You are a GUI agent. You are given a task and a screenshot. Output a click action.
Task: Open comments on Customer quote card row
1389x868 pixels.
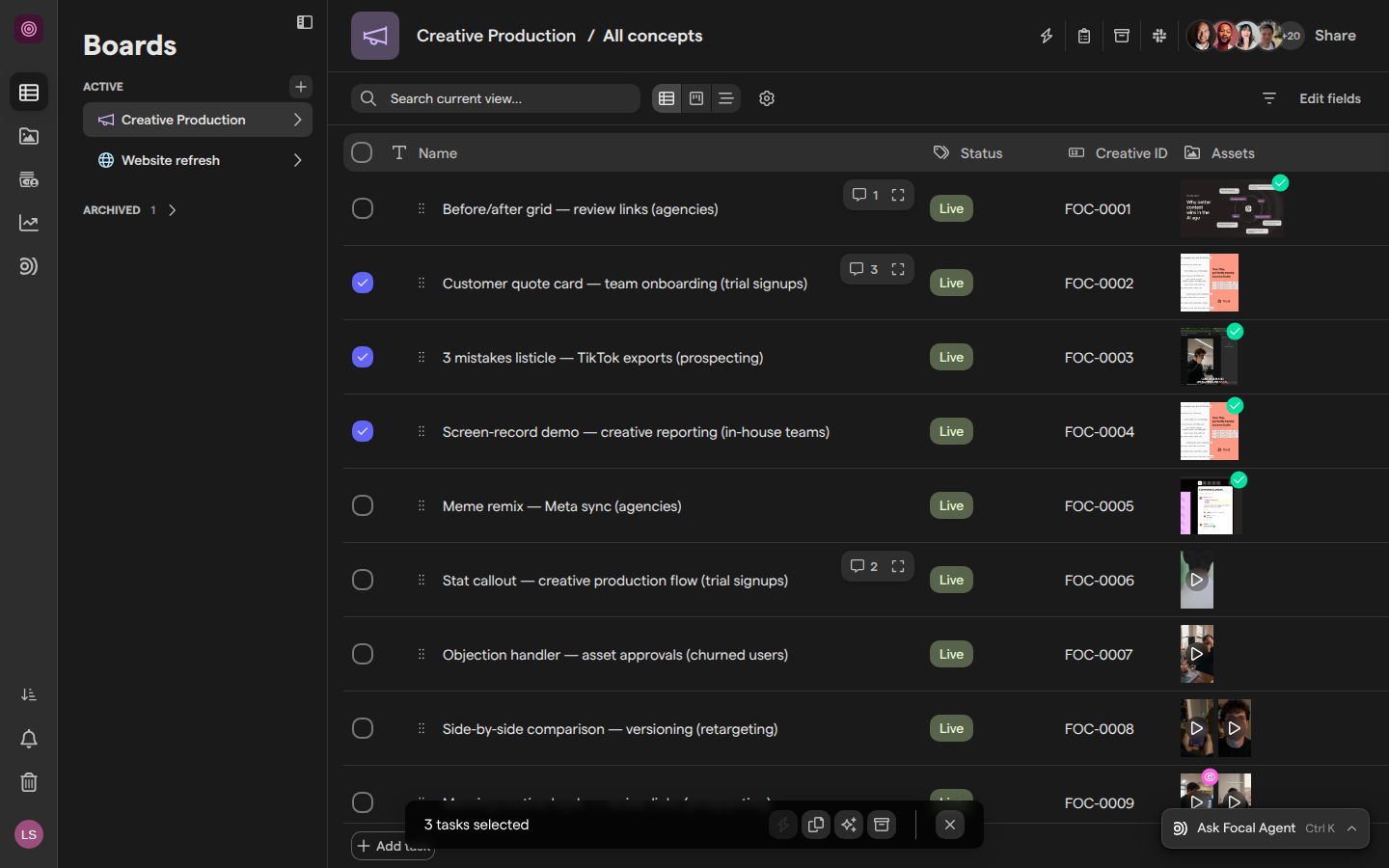click(863, 269)
